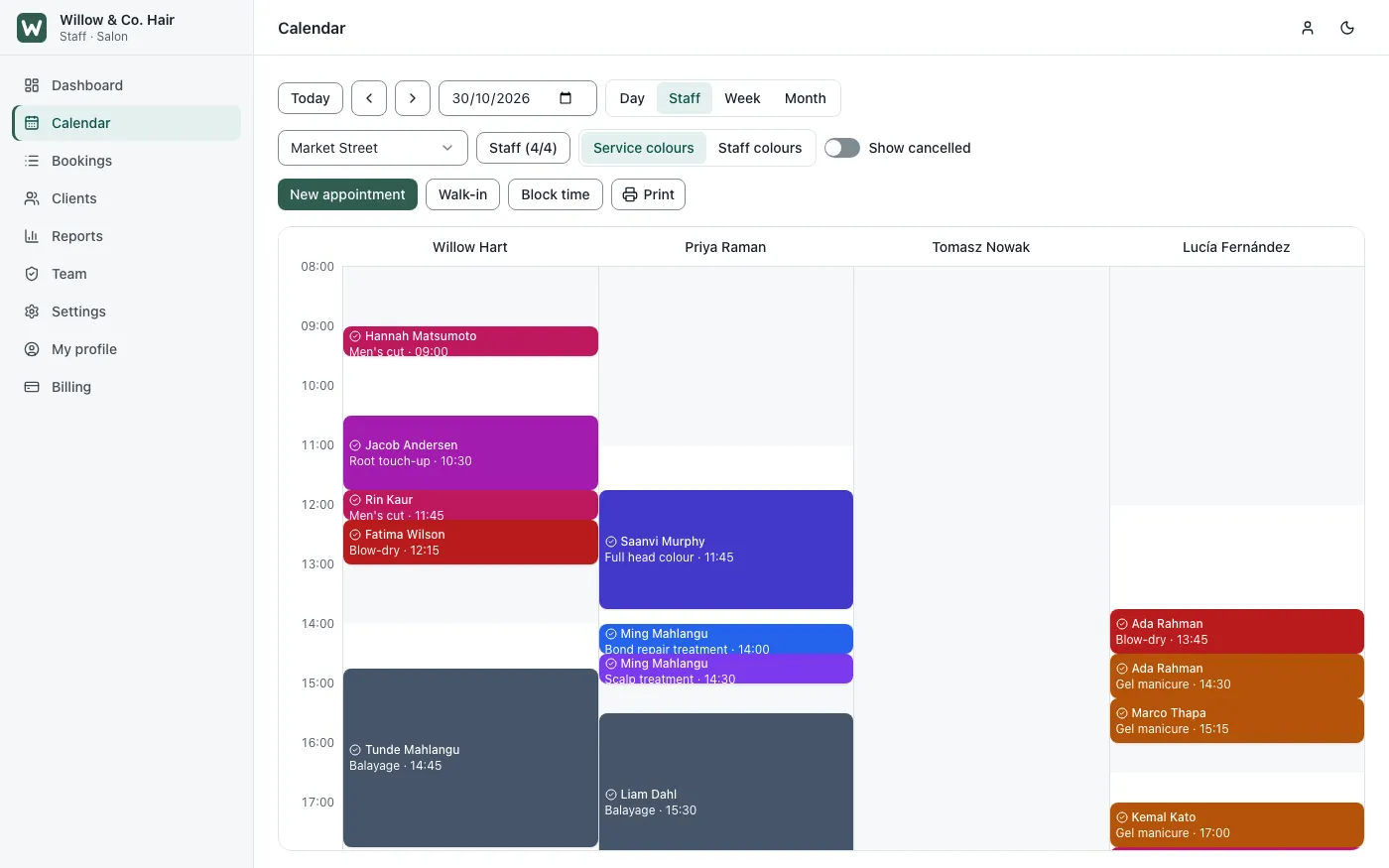
Task: Open Rin Kaur Men's cut appointment
Action: 470,505
